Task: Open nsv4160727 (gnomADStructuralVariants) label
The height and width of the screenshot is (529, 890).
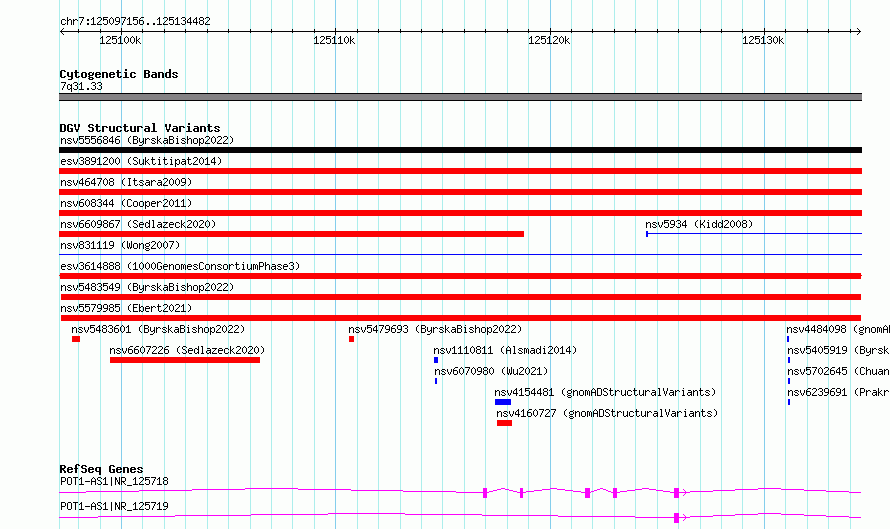Action: coord(607,413)
